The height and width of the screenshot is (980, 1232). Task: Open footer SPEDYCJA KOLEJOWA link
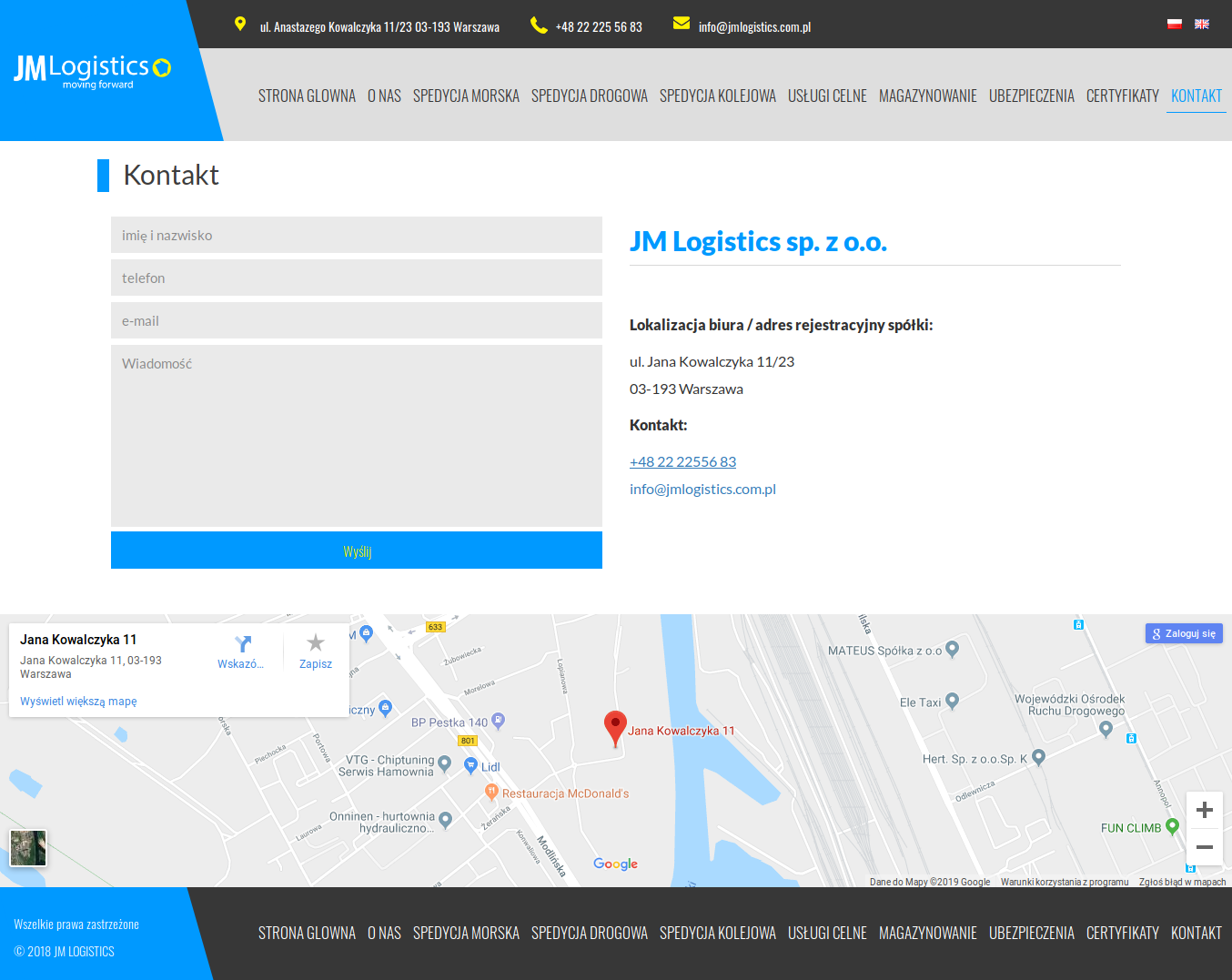[x=718, y=933]
